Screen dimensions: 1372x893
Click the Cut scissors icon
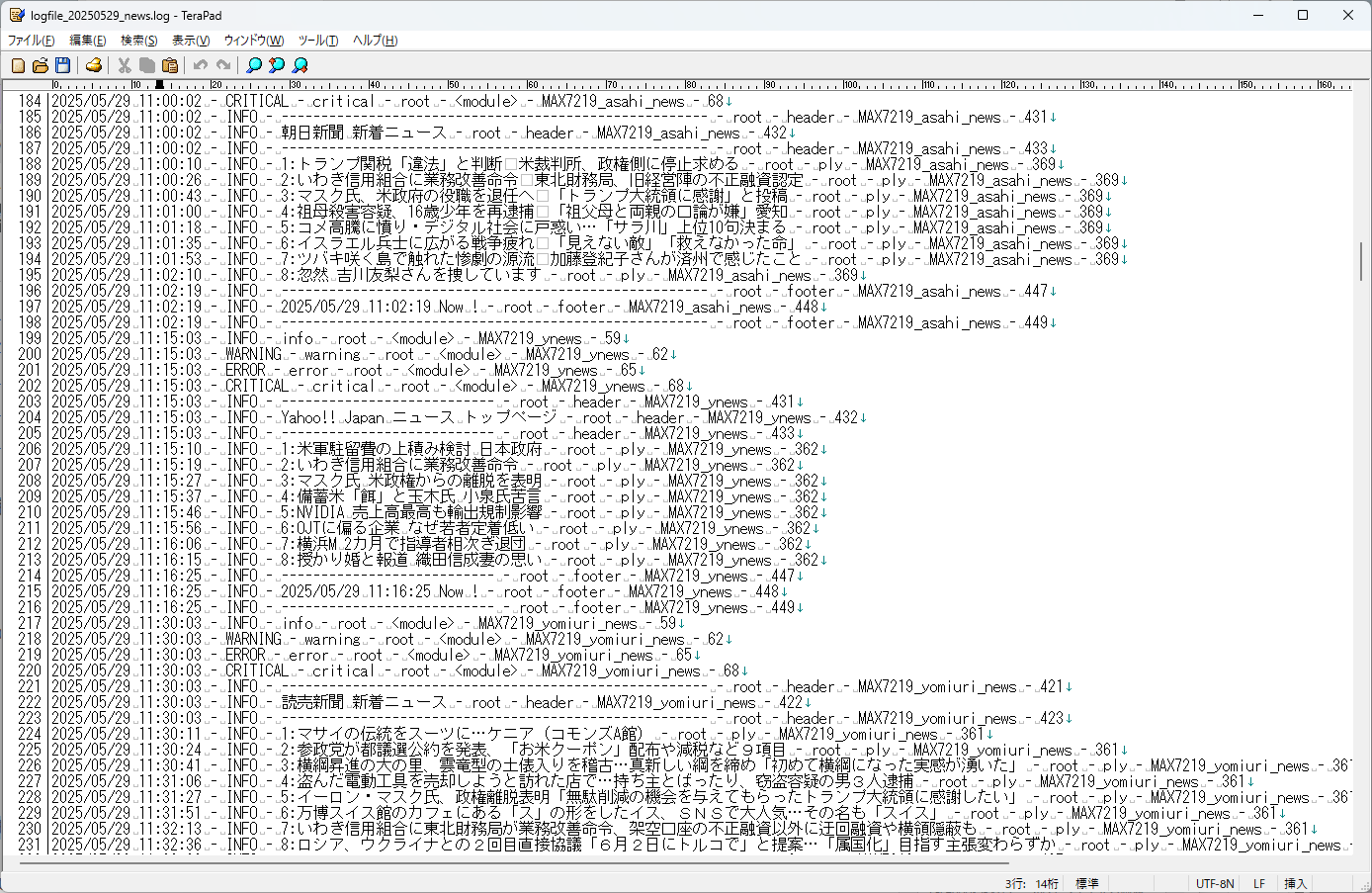click(125, 65)
